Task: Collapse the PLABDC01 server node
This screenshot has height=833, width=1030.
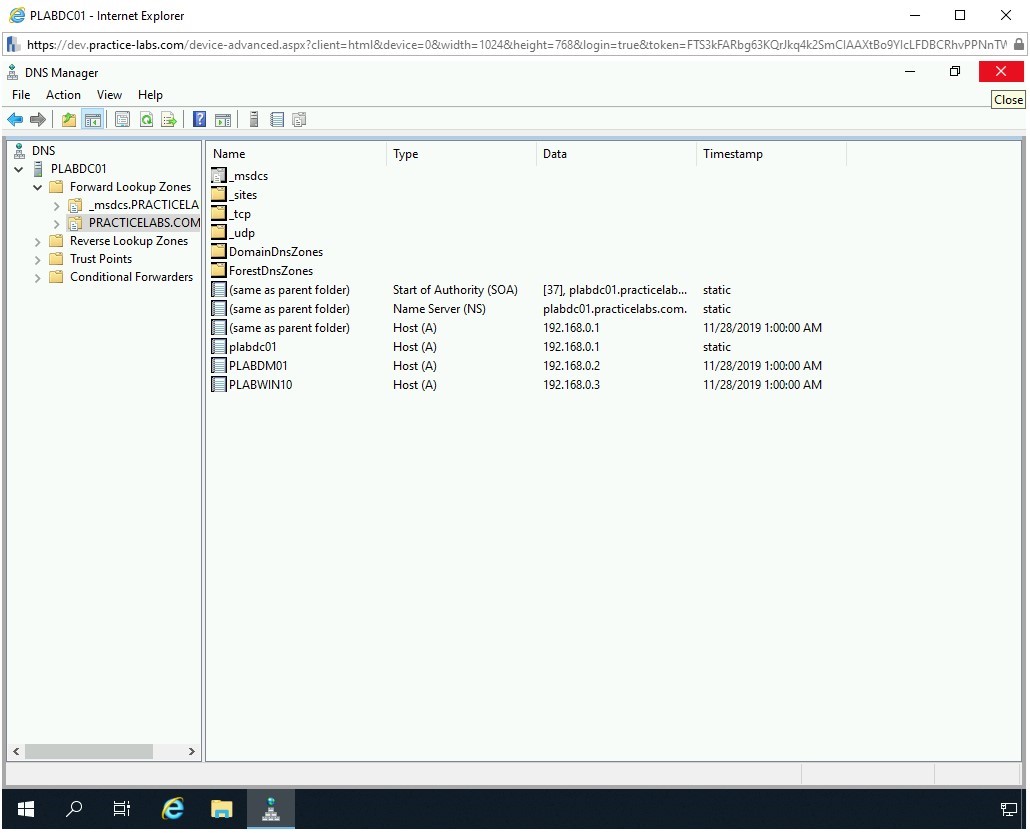Action: click(x=19, y=170)
